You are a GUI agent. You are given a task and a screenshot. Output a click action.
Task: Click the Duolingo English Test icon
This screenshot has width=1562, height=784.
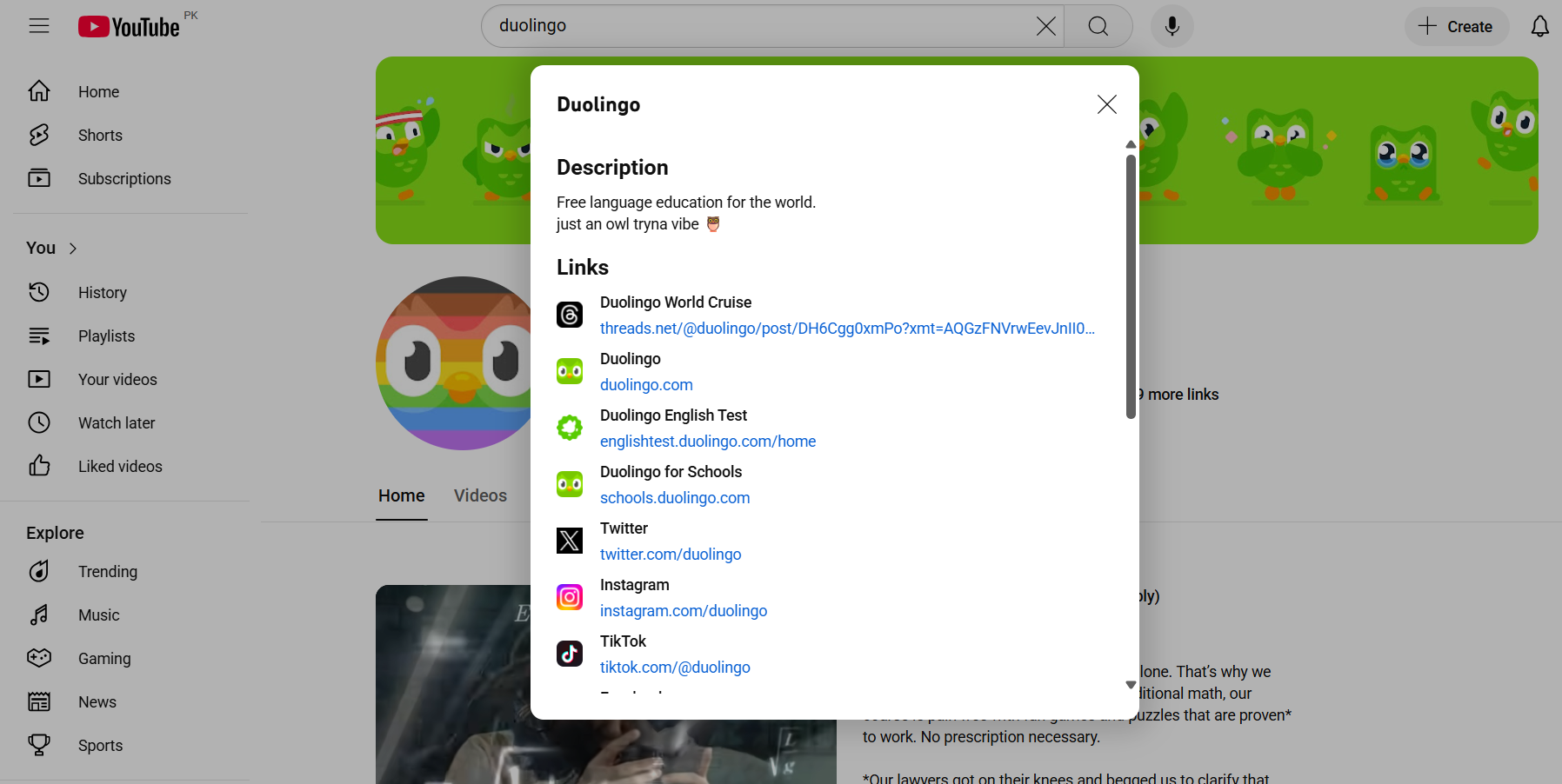[570, 428]
